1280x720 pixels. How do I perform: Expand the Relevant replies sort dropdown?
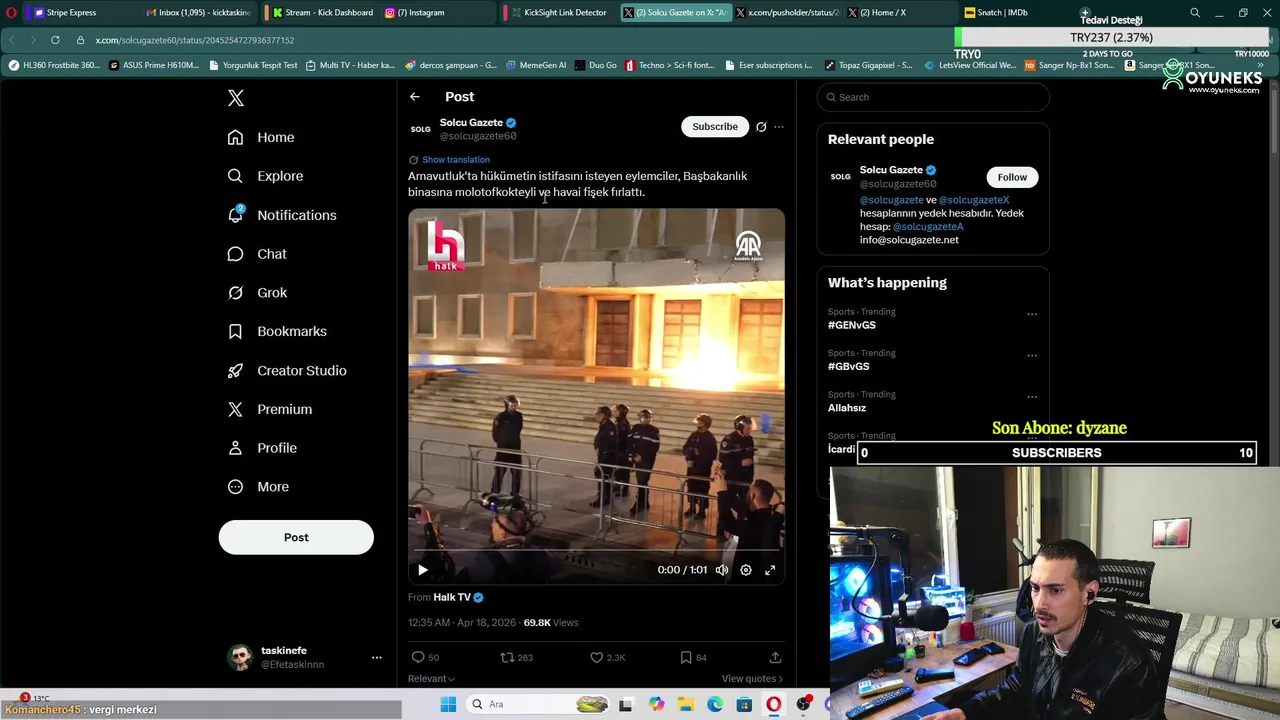tap(431, 679)
